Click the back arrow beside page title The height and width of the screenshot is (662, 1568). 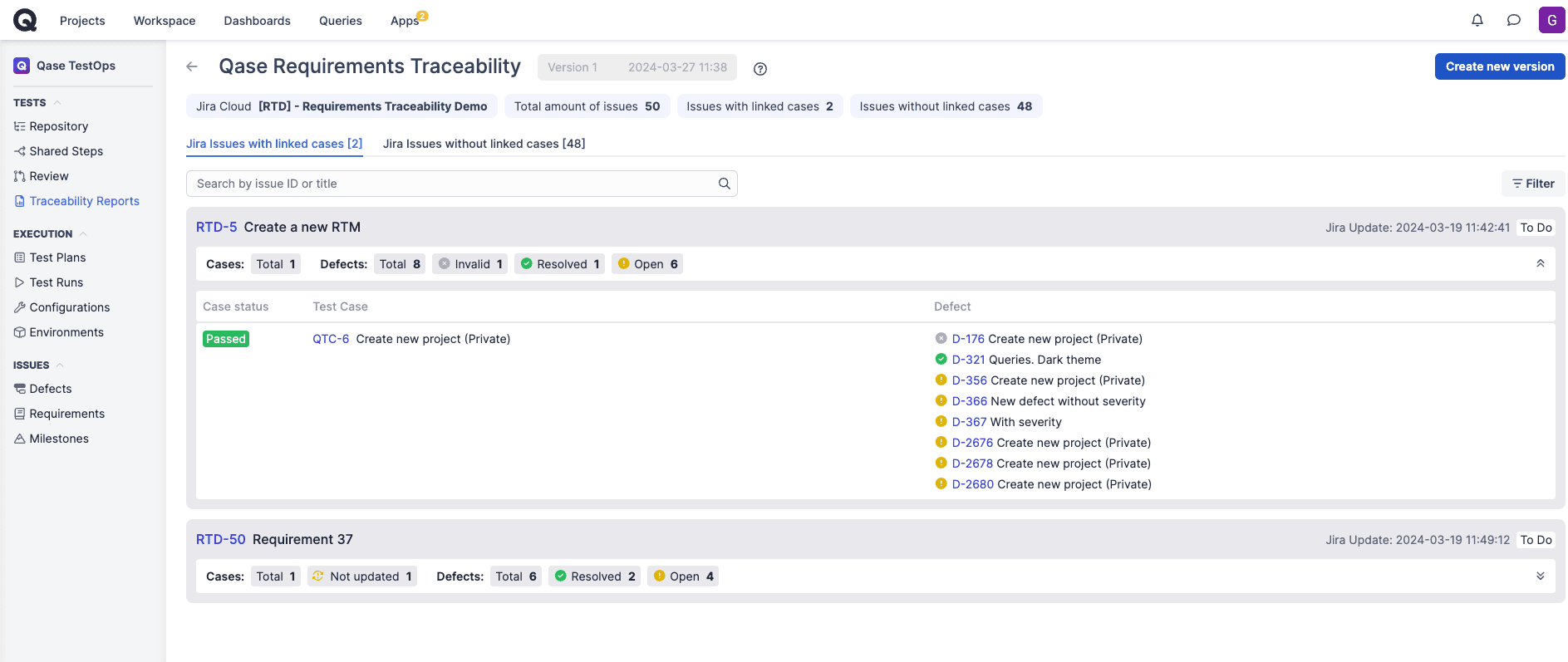pyautogui.click(x=192, y=66)
